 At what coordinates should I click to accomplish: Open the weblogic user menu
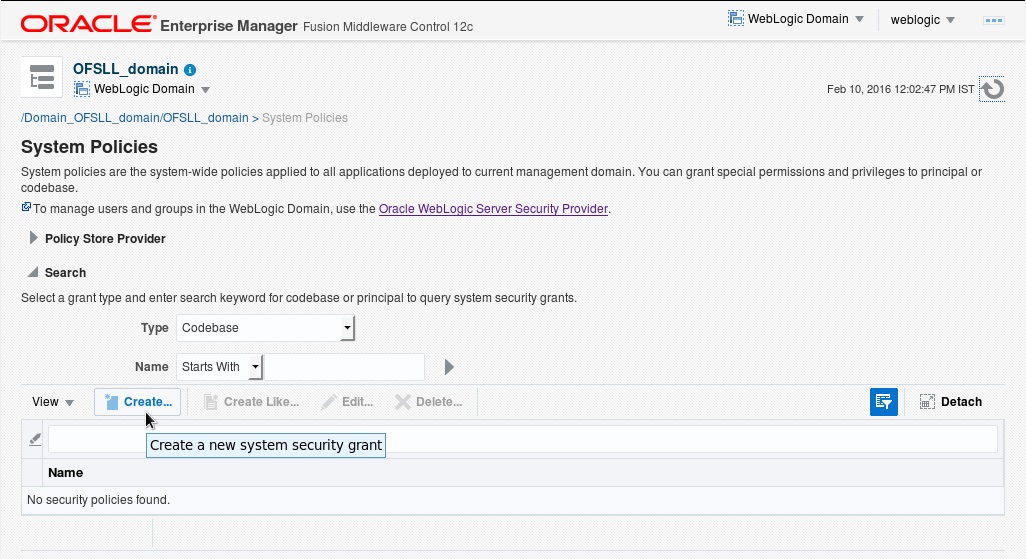coord(923,20)
